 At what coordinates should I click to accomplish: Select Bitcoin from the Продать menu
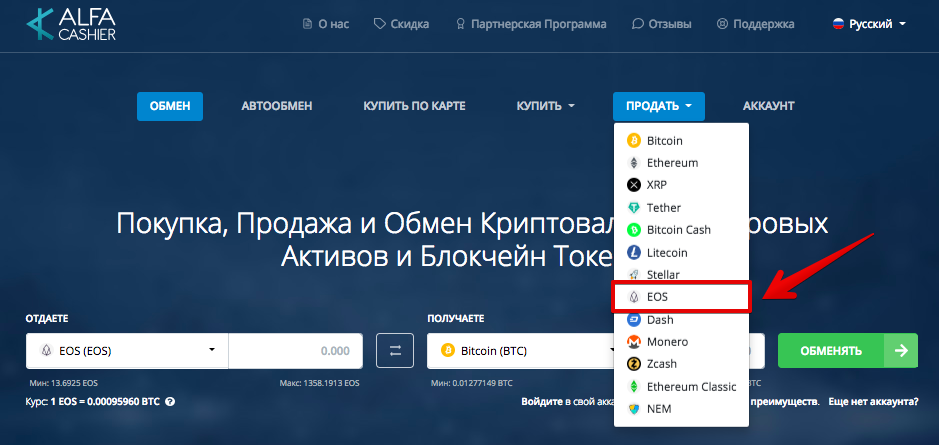click(x=681, y=141)
